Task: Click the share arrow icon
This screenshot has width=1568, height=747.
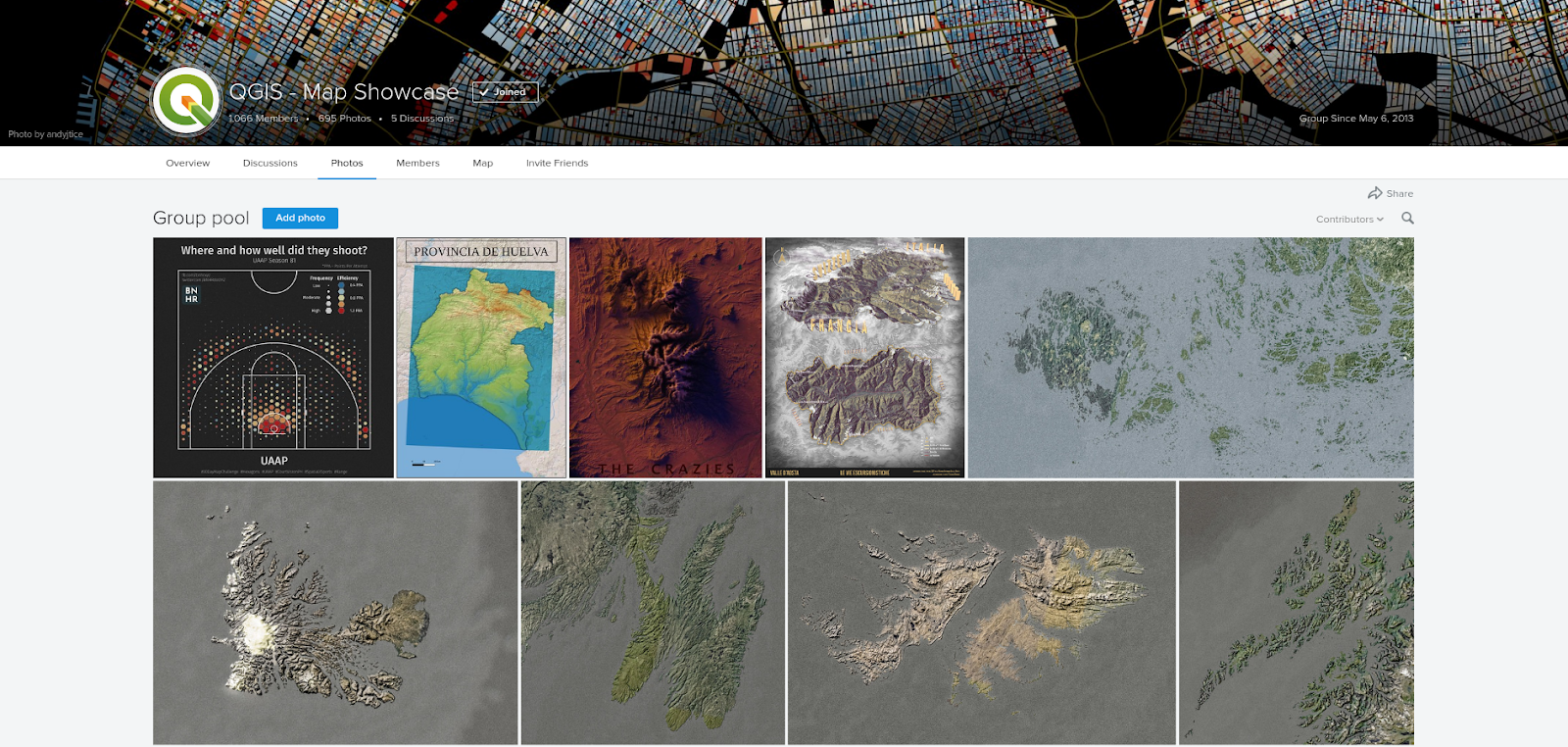Action: point(1375,193)
